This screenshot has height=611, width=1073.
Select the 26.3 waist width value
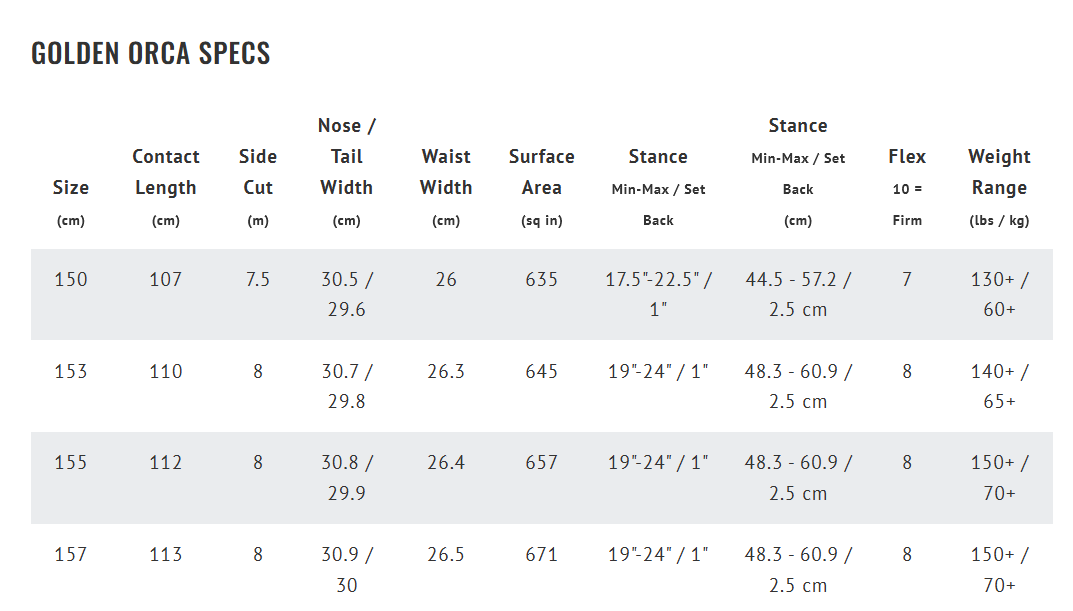point(446,372)
